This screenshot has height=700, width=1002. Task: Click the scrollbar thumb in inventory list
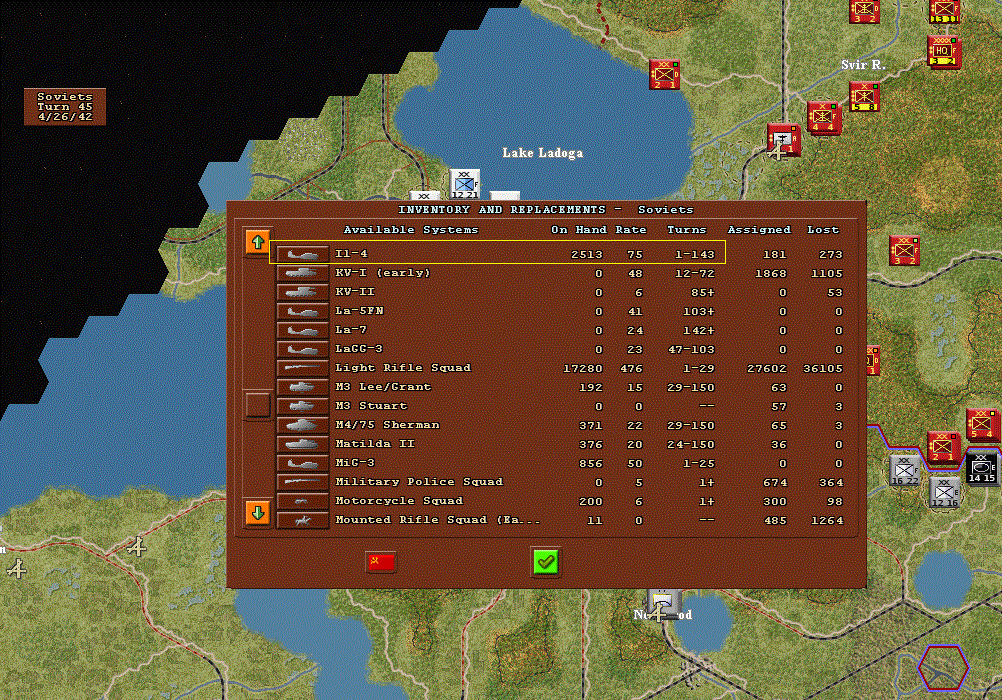pyautogui.click(x=258, y=405)
